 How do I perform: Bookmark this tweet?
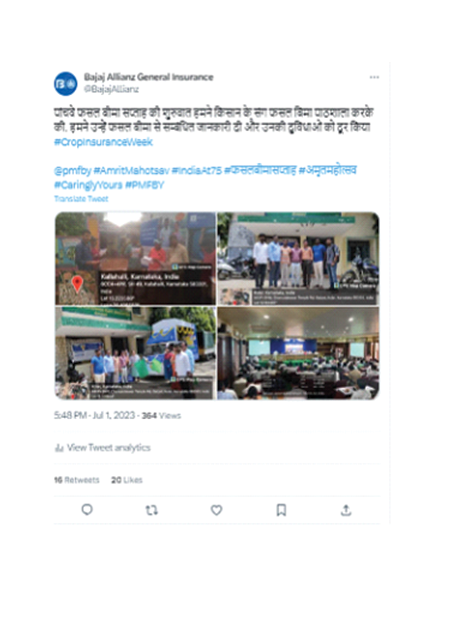281,510
